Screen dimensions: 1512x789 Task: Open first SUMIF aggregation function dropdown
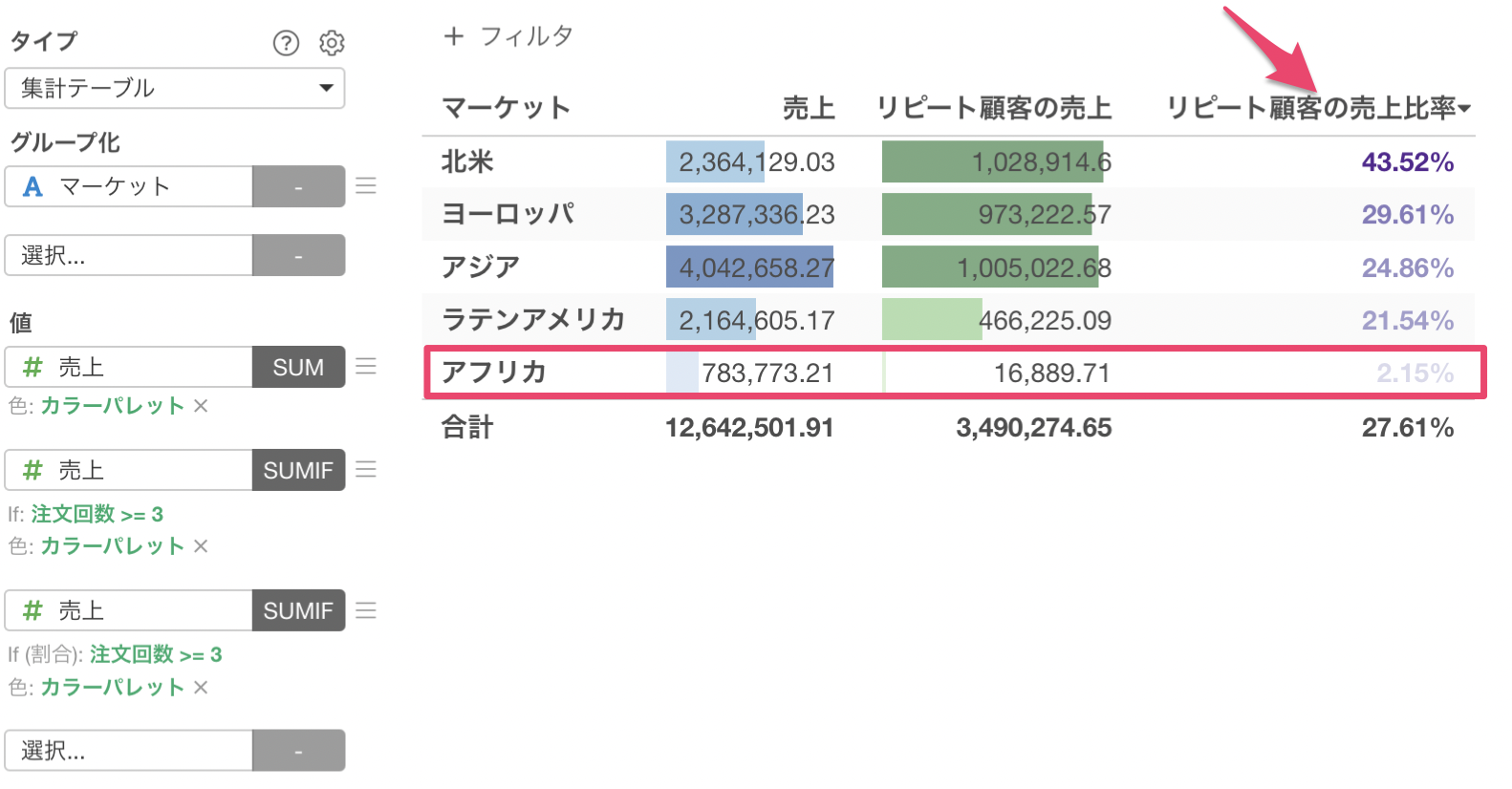click(x=298, y=470)
